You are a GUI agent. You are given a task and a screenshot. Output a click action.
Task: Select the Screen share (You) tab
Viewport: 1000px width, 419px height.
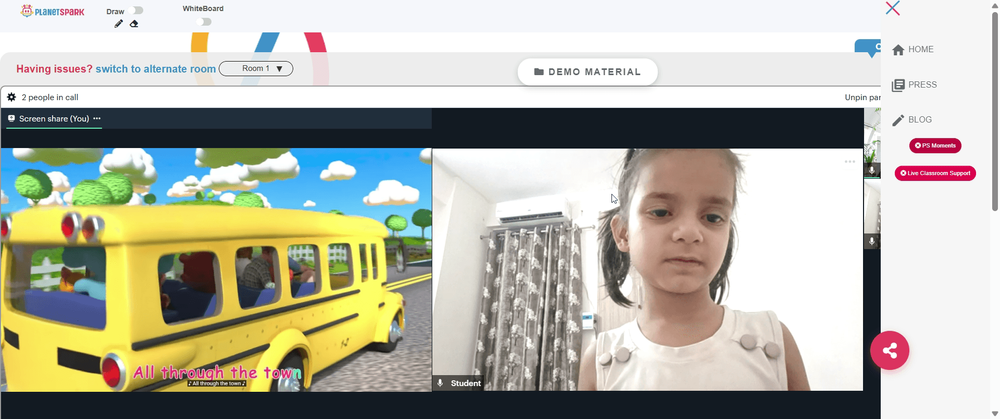[54, 119]
